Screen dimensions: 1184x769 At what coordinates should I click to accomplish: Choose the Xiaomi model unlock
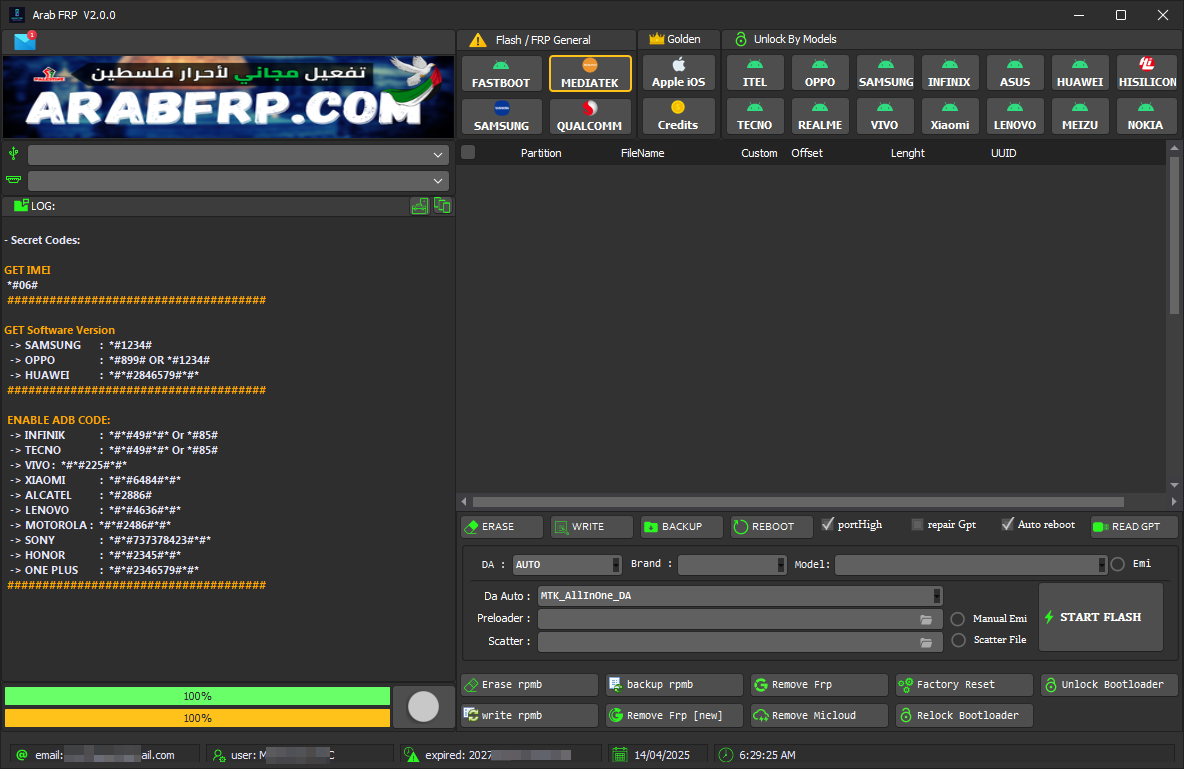[950, 116]
